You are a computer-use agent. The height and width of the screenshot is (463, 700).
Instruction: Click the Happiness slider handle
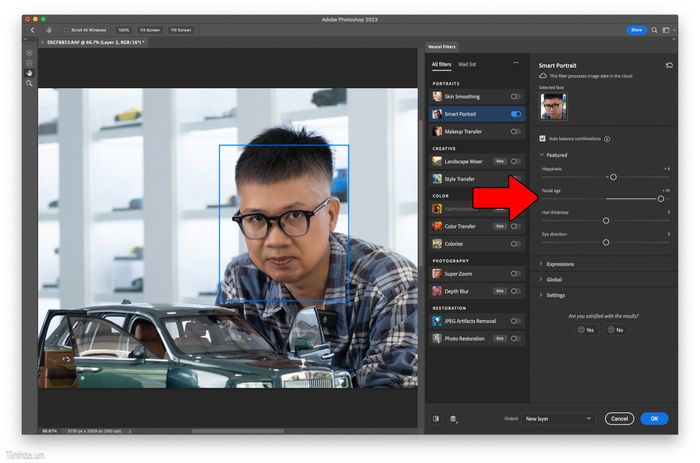point(613,177)
